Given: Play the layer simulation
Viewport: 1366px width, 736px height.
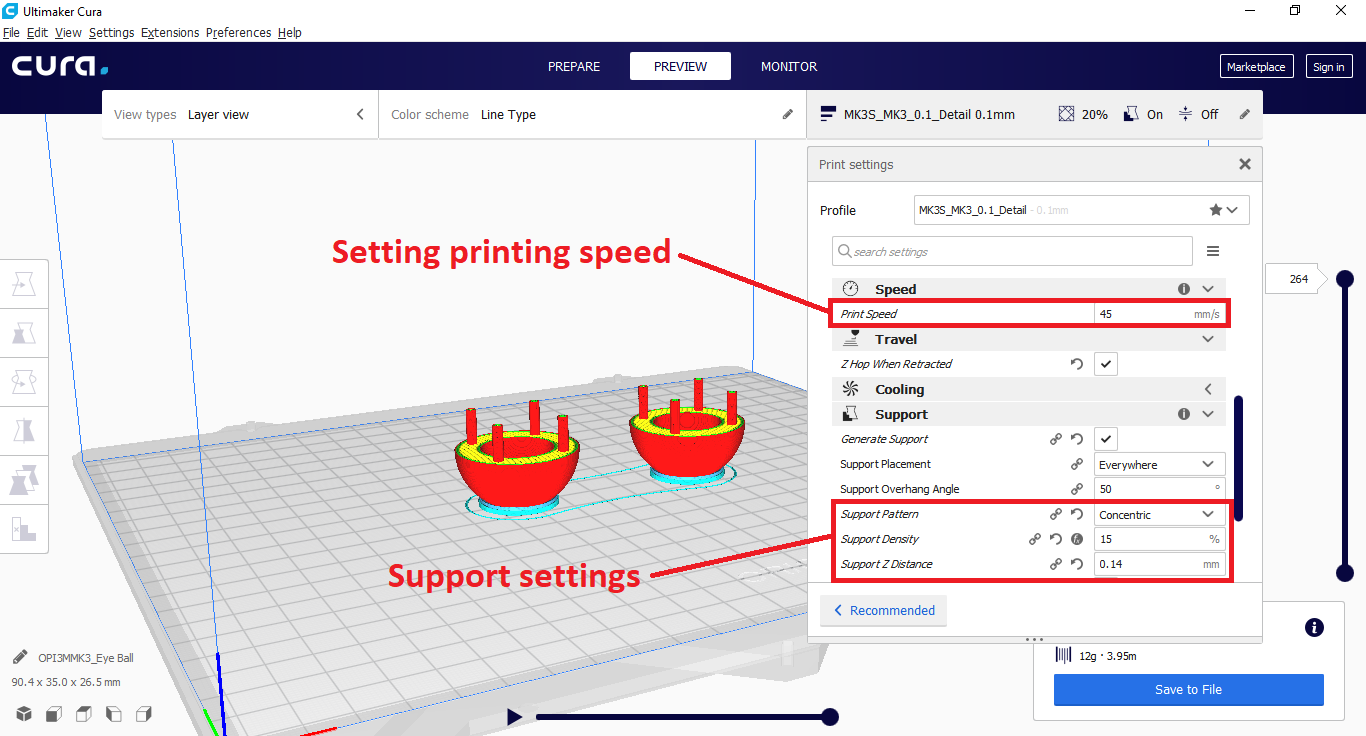Looking at the screenshot, I should pyautogui.click(x=514, y=716).
